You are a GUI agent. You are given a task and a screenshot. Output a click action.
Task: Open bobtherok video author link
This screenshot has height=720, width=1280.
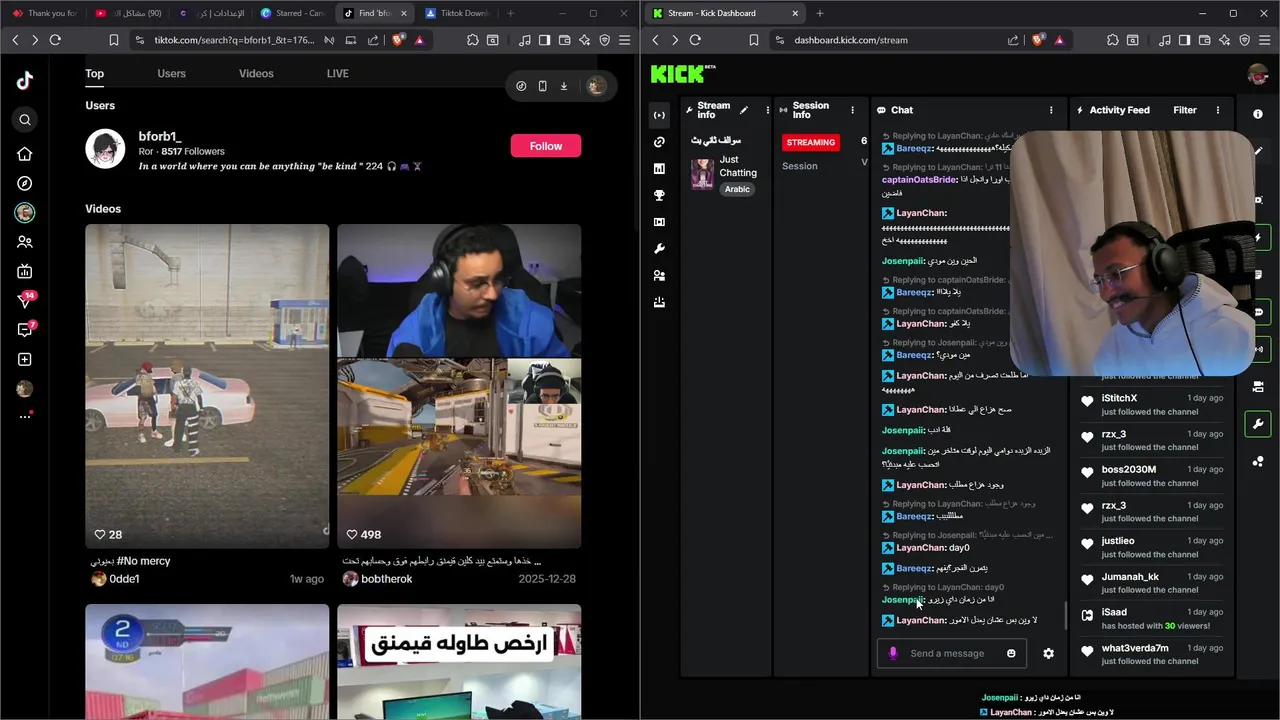[386, 579]
